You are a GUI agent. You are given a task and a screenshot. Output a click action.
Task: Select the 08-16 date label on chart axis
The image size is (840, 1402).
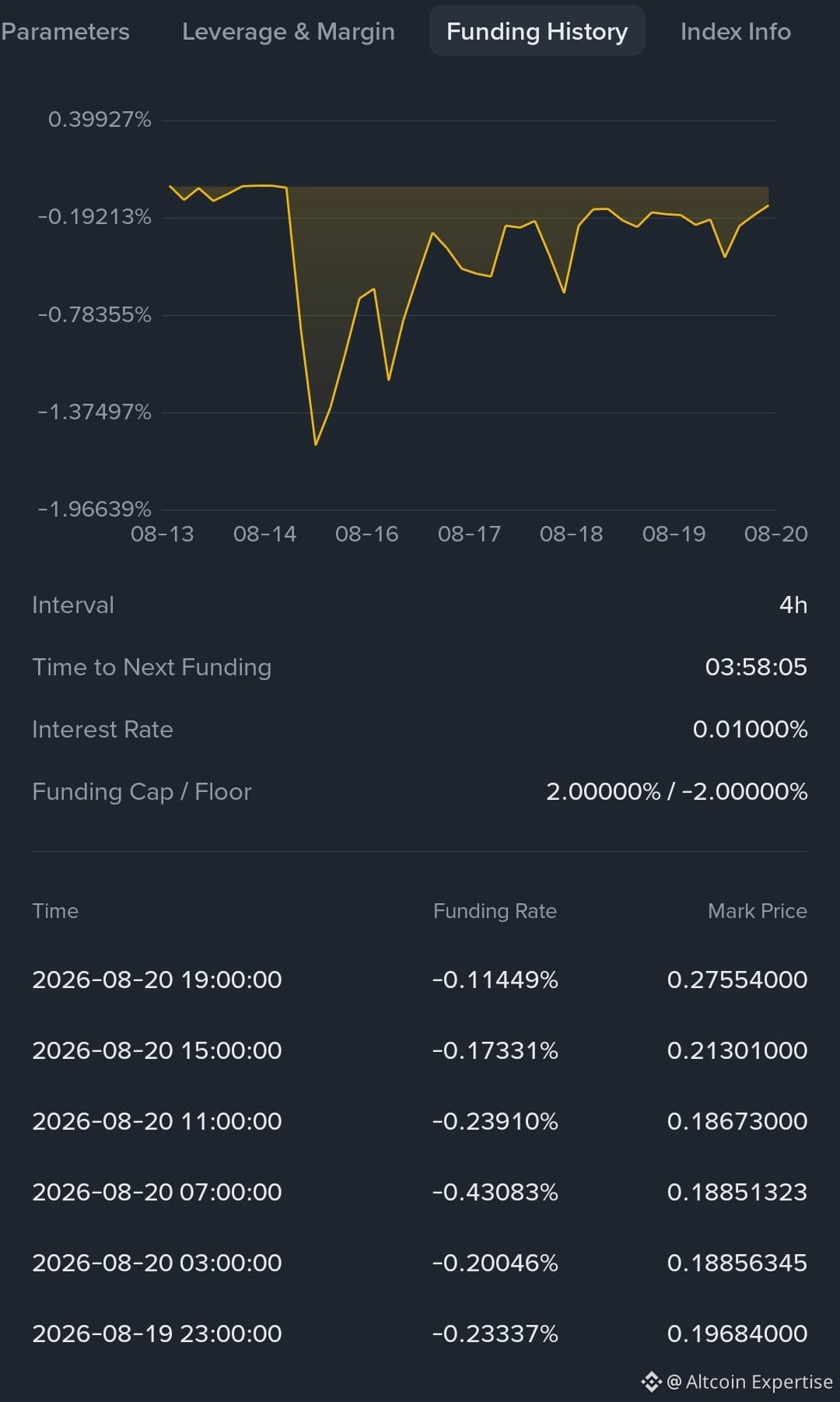(366, 534)
